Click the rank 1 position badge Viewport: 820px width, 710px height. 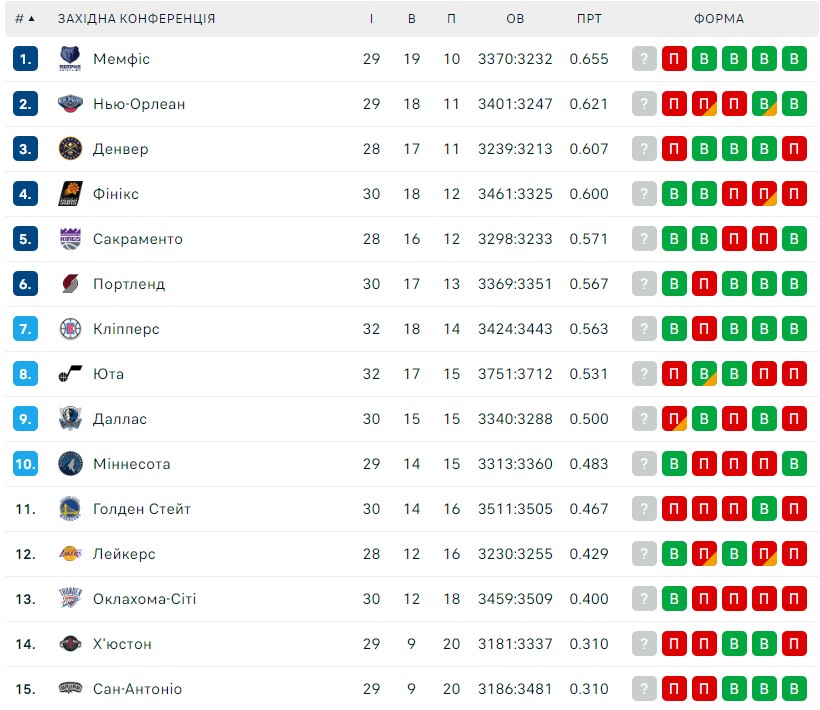(25, 59)
